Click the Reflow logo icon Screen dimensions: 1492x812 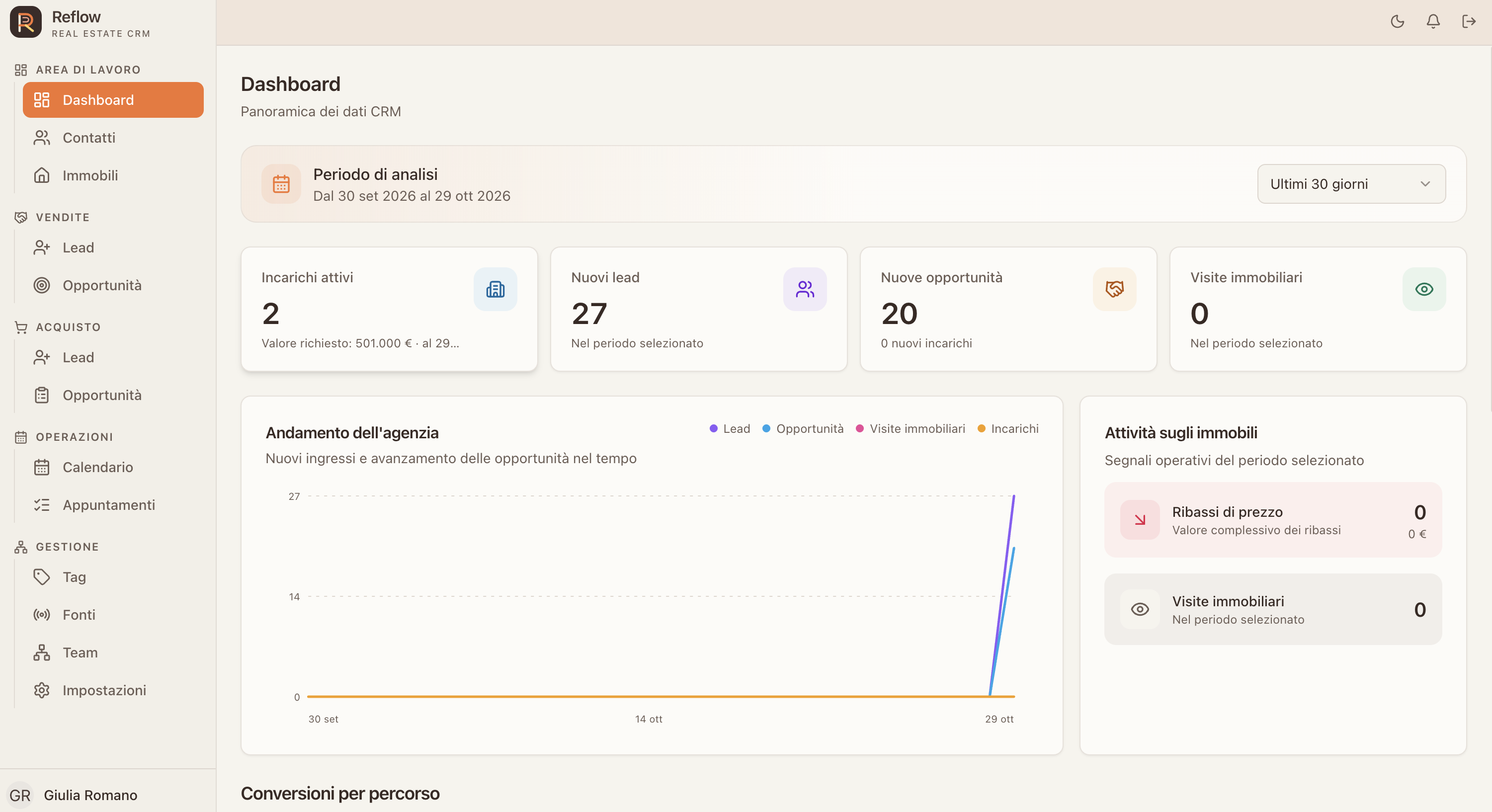point(25,22)
